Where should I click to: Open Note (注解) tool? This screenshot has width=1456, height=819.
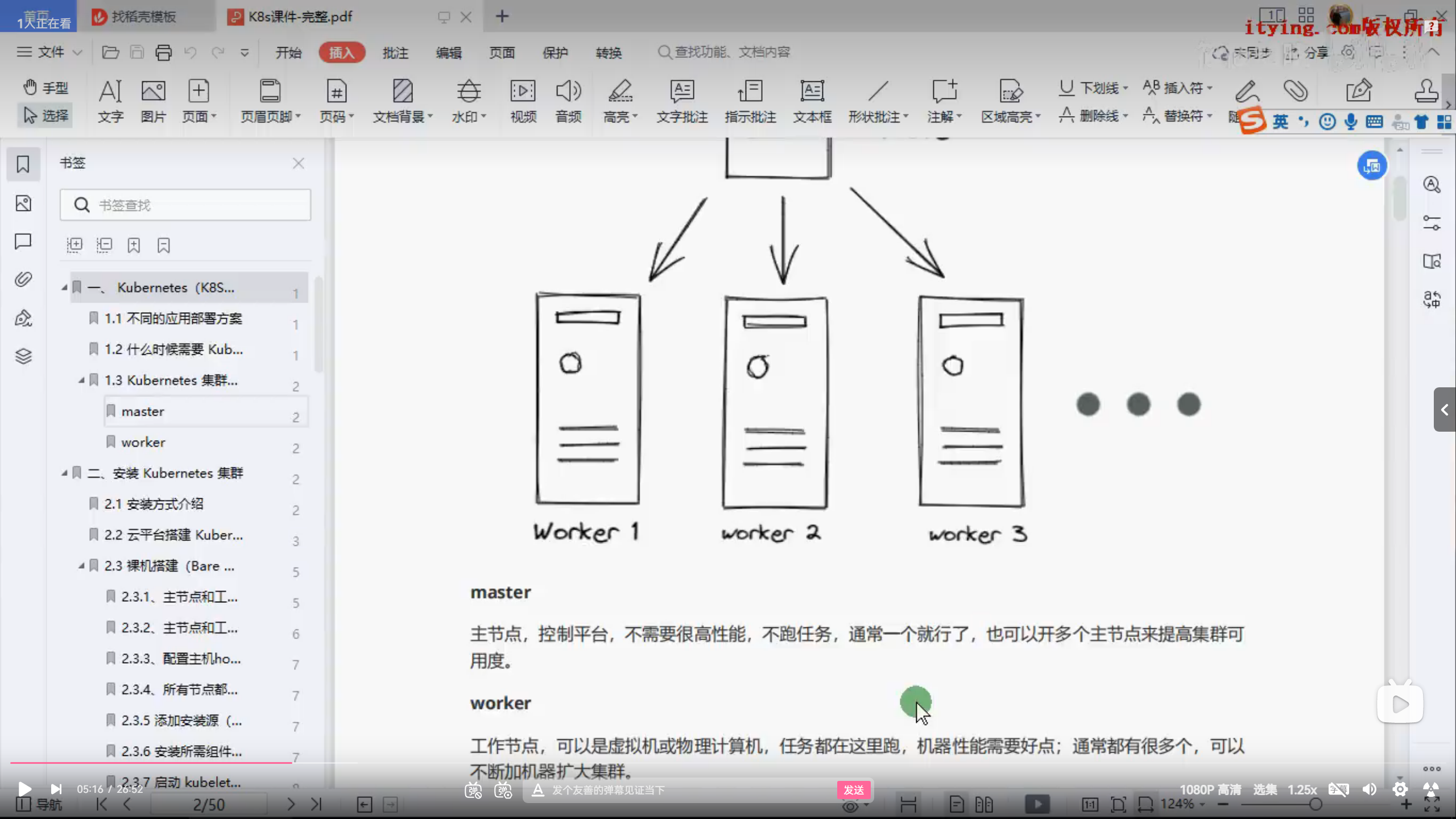(944, 101)
